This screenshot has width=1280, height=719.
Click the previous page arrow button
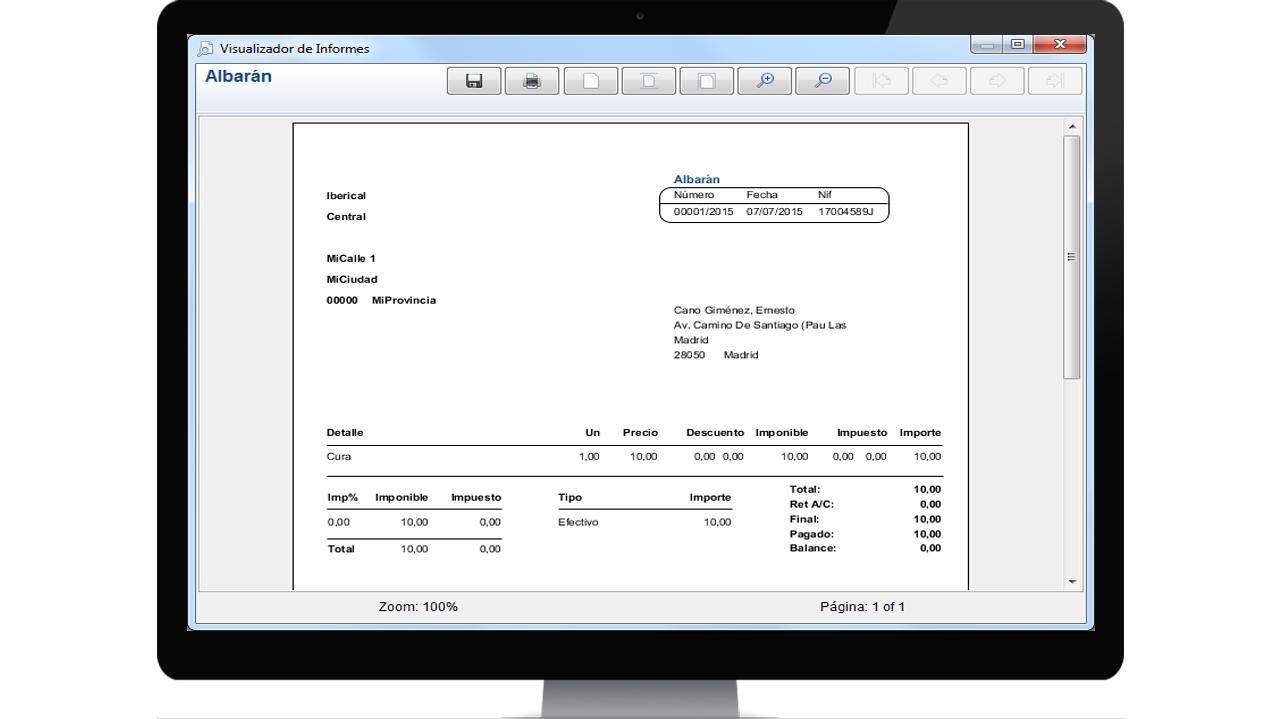[x=939, y=81]
